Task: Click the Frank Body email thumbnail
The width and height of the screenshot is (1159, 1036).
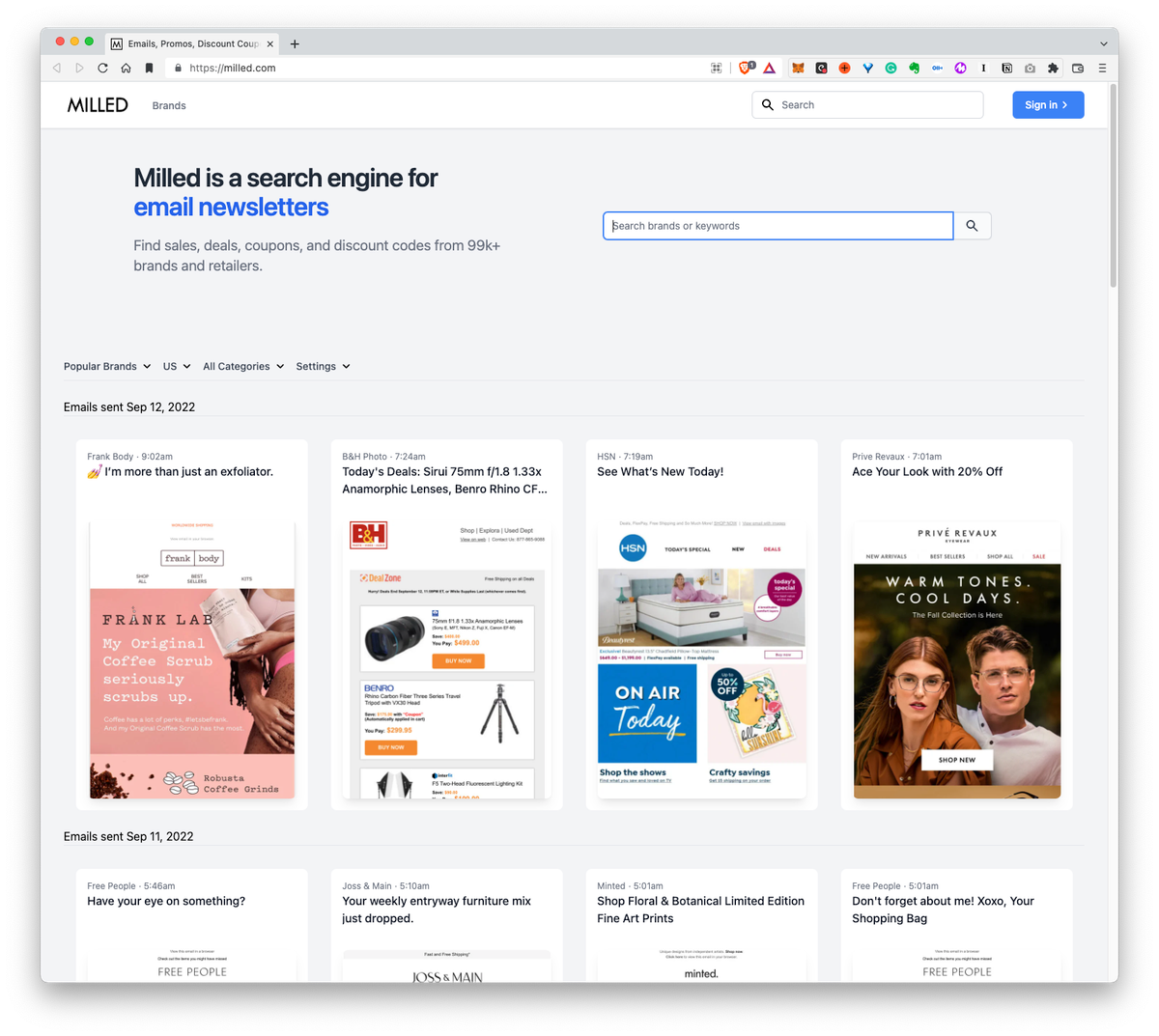Action: (x=192, y=660)
